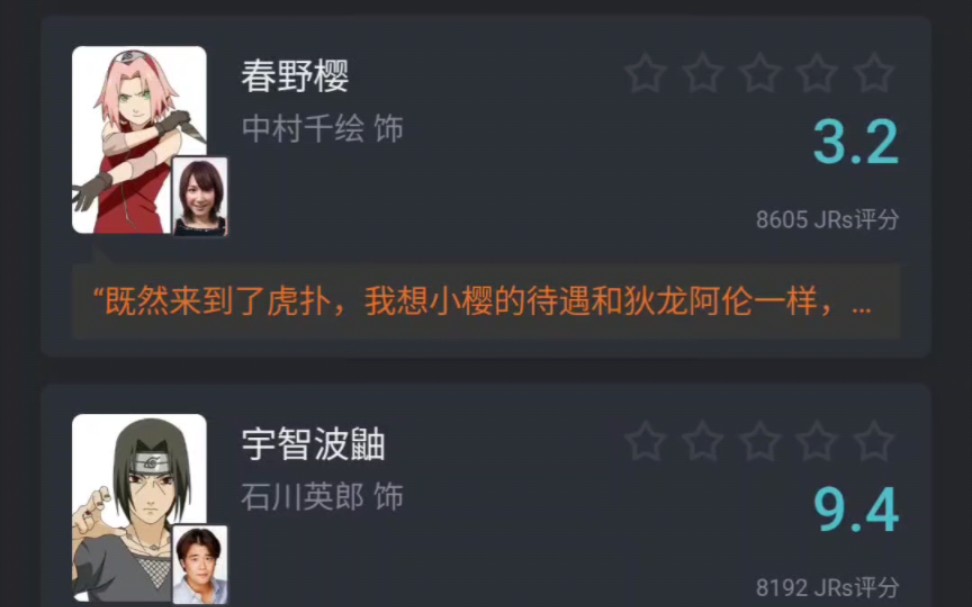Open the 8605 JRs评分 ratings count
The height and width of the screenshot is (607, 972).
point(827,219)
